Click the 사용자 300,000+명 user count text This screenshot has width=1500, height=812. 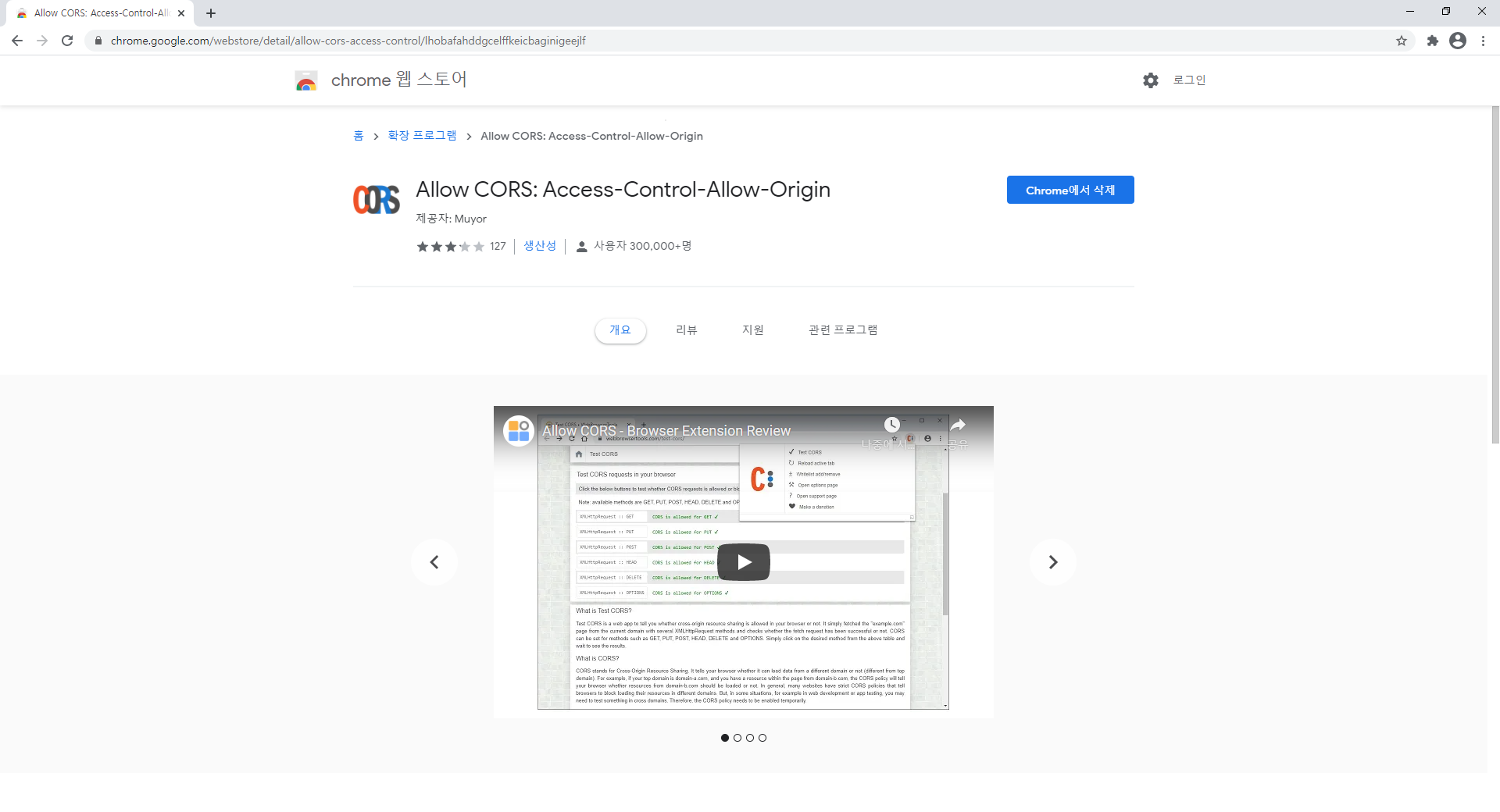[x=642, y=246]
